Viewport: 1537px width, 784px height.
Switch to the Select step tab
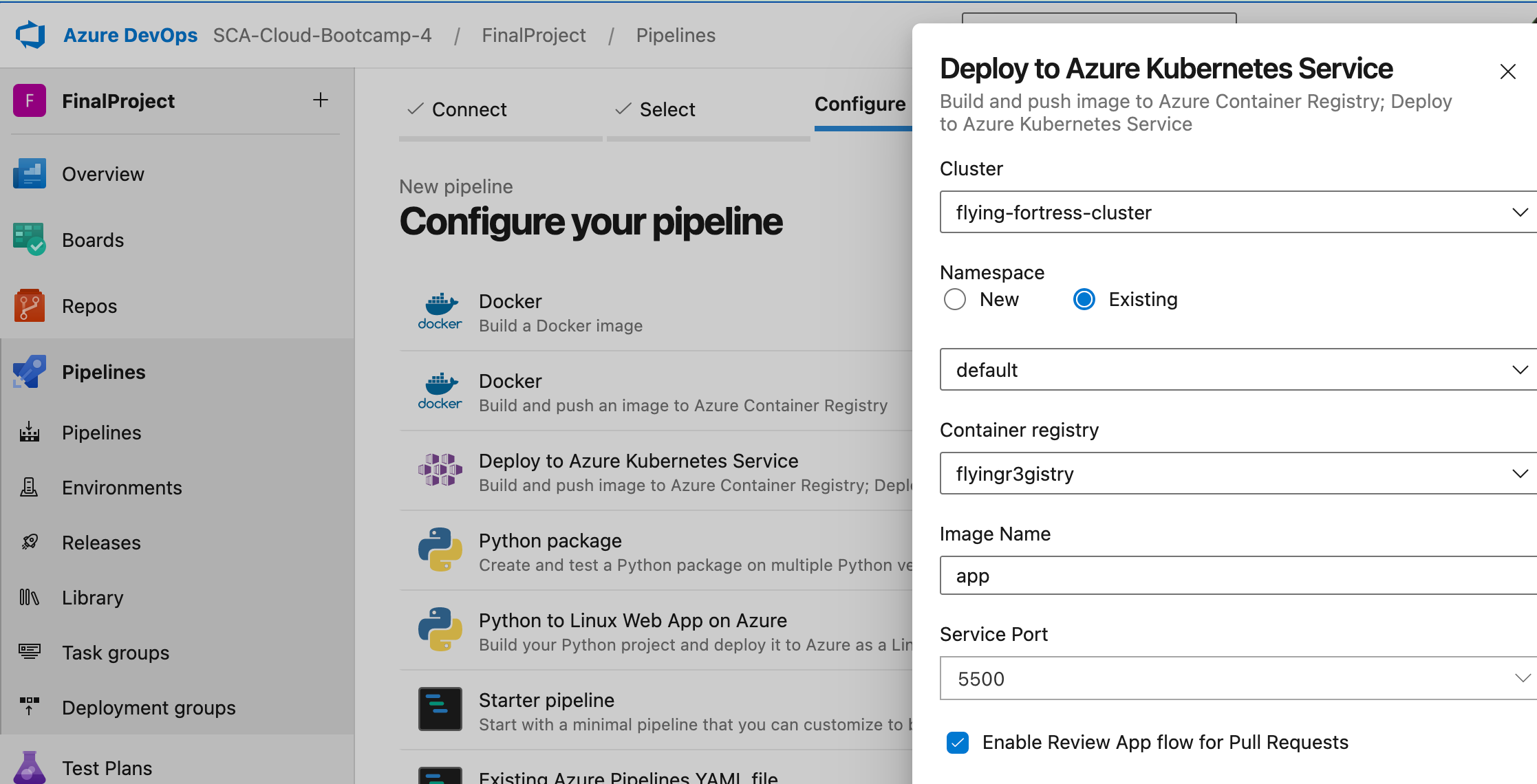click(x=667, y=110)
